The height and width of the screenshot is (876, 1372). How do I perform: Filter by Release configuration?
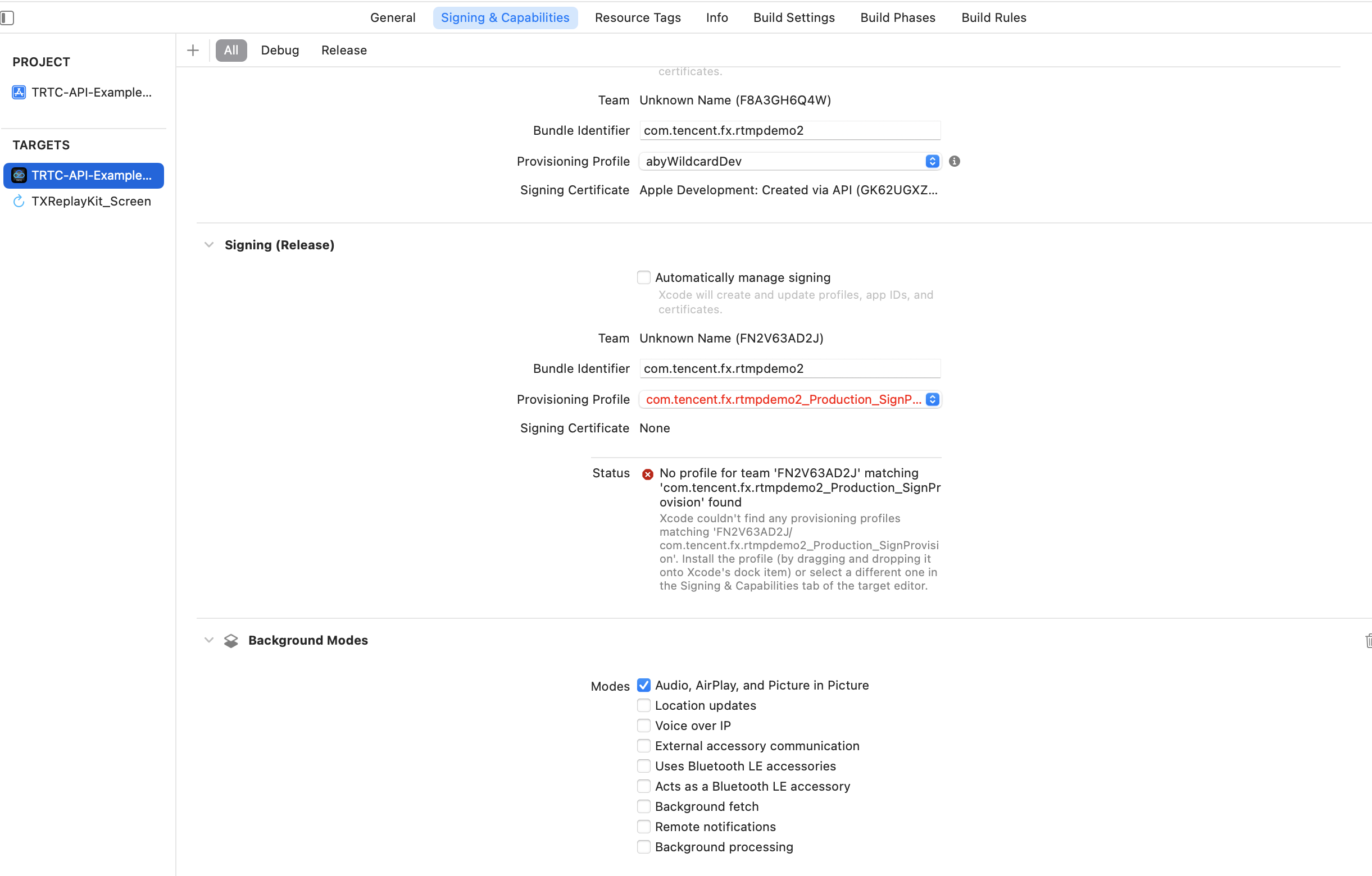click(x=344, y=50)
